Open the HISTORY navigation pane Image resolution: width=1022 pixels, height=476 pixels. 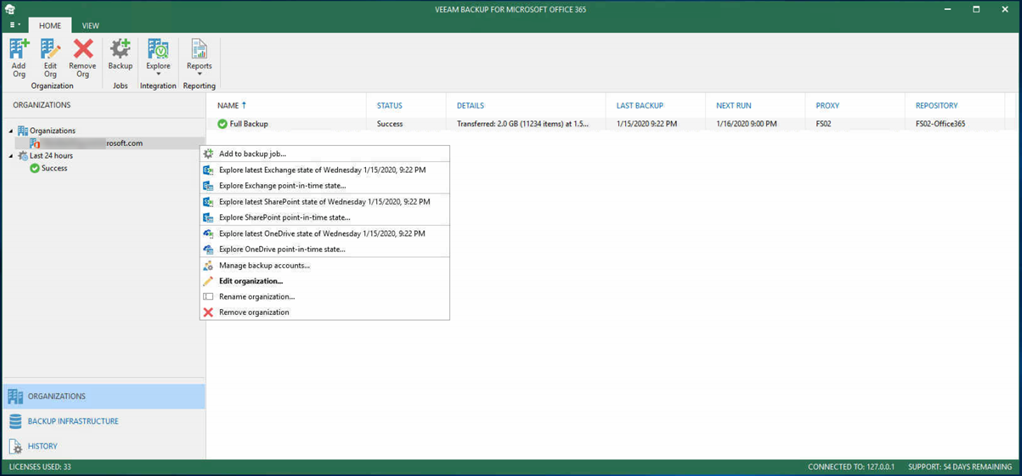point(104,446)
